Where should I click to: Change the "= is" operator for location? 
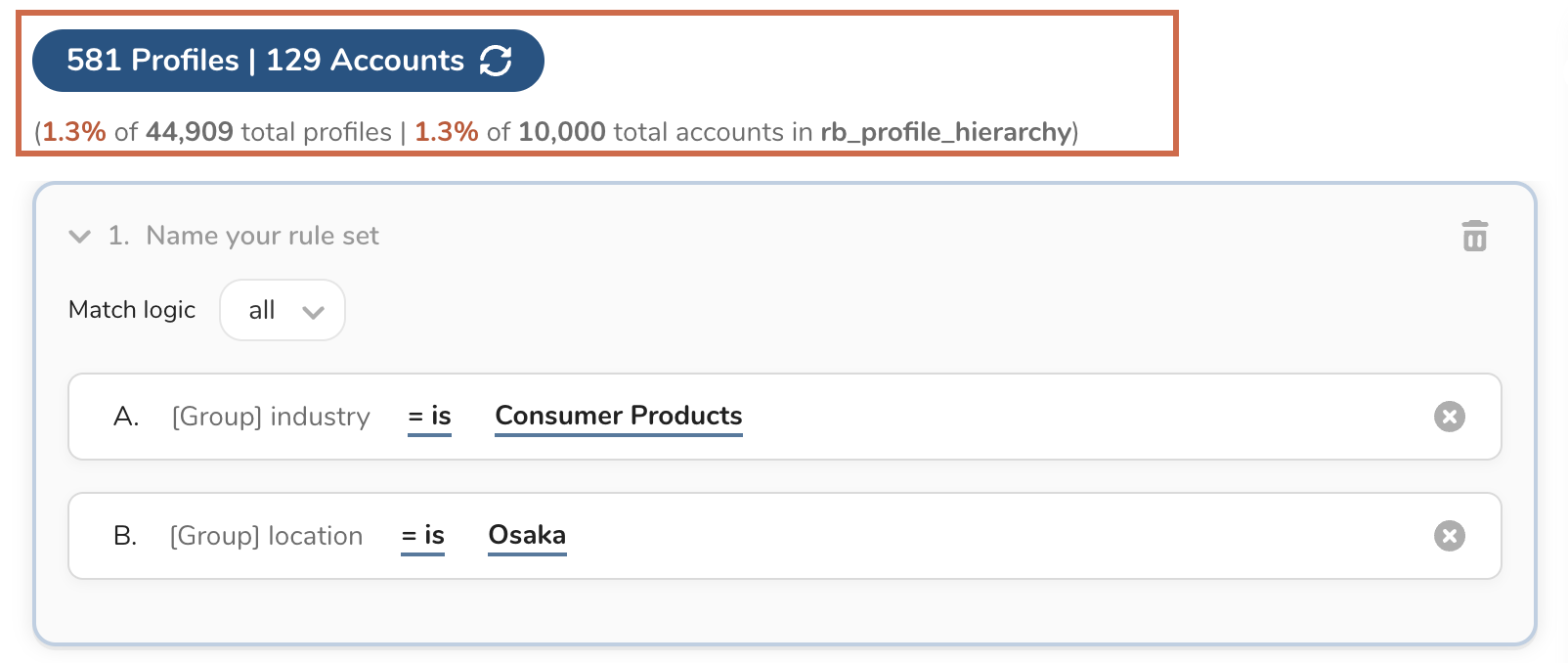(422, 536)
